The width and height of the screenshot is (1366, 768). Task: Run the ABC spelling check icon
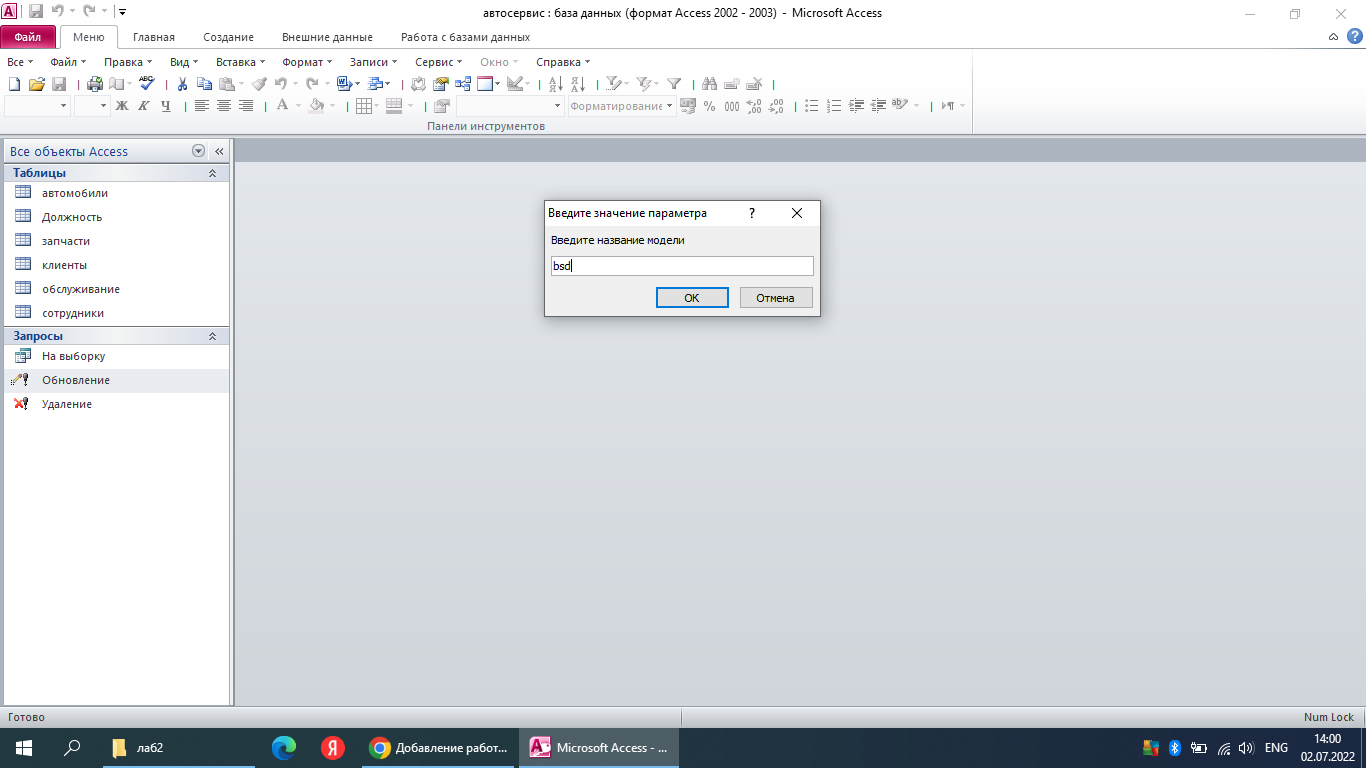[147, 84]
